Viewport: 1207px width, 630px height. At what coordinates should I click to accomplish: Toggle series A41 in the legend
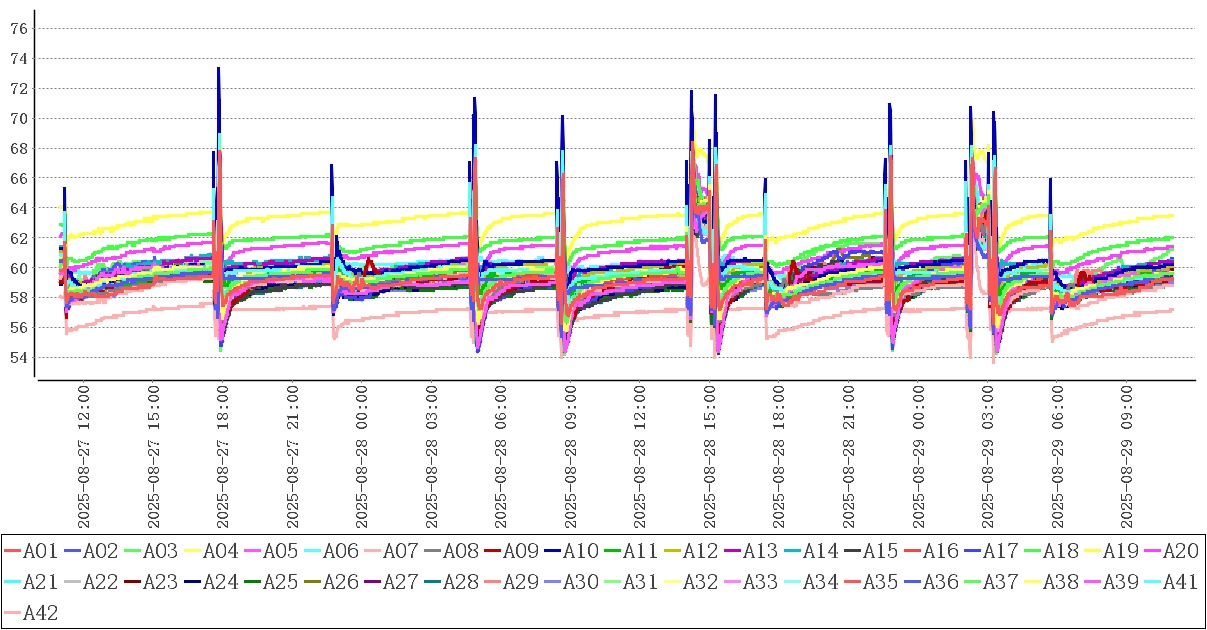click(1180, 582)
